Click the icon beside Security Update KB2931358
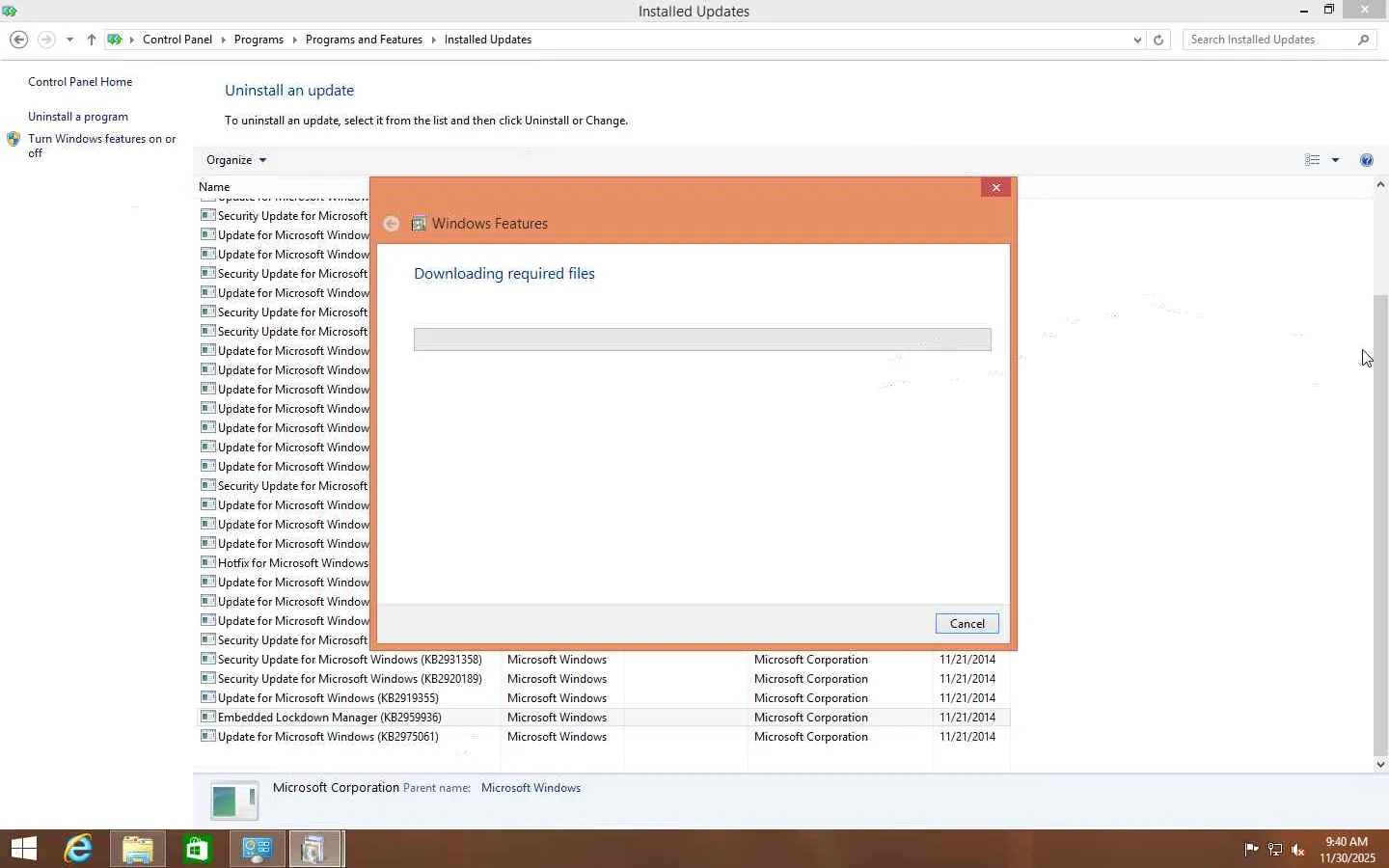Screen dimensions: 1389x868 point(207,659)
